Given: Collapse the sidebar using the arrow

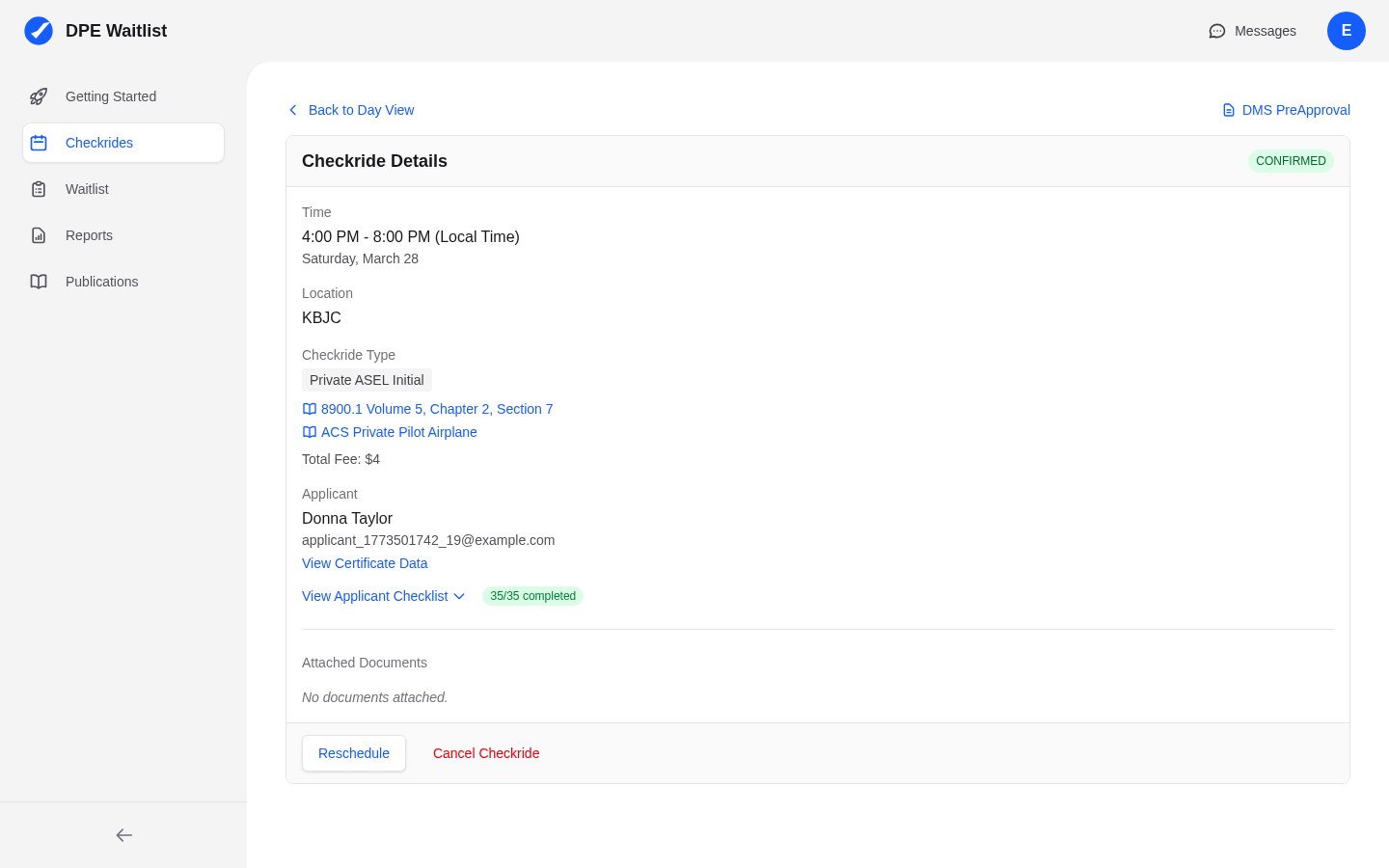Looking at the screenshot, I should pyautogui.click(x=123, y=835).
